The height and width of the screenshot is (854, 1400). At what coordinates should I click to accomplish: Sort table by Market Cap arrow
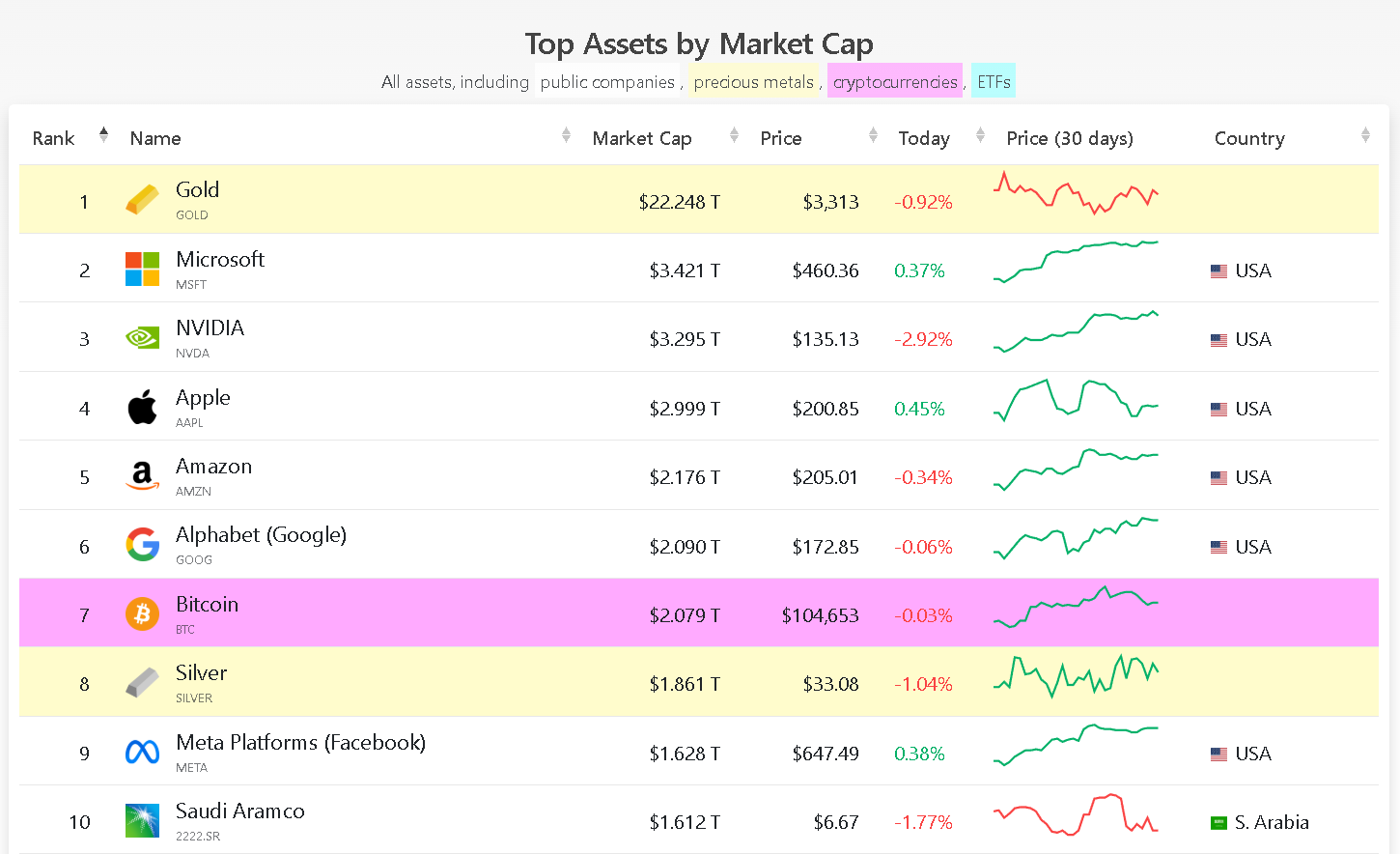[734, 135]
